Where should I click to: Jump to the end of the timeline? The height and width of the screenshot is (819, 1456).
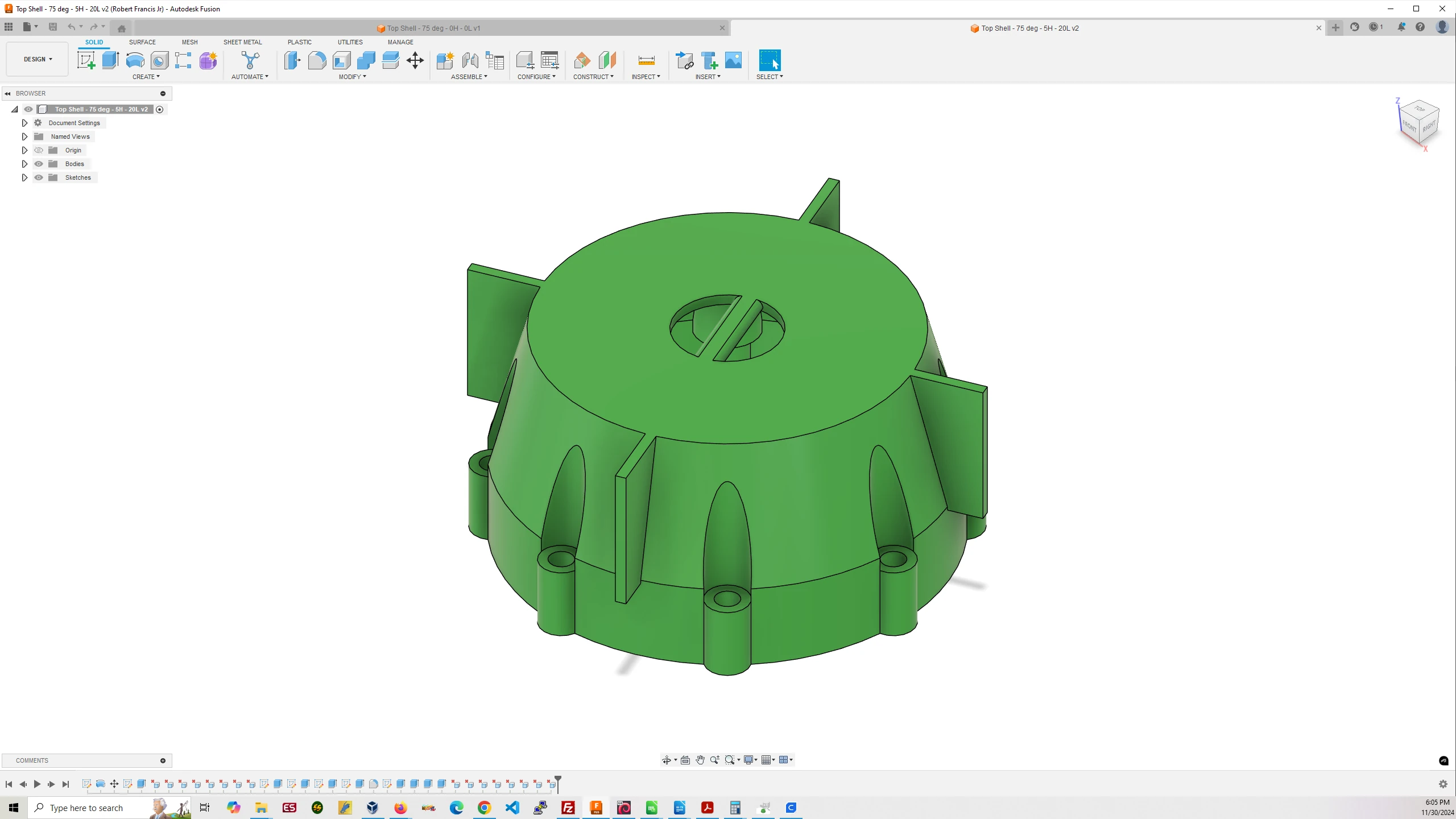pos(65,784)
